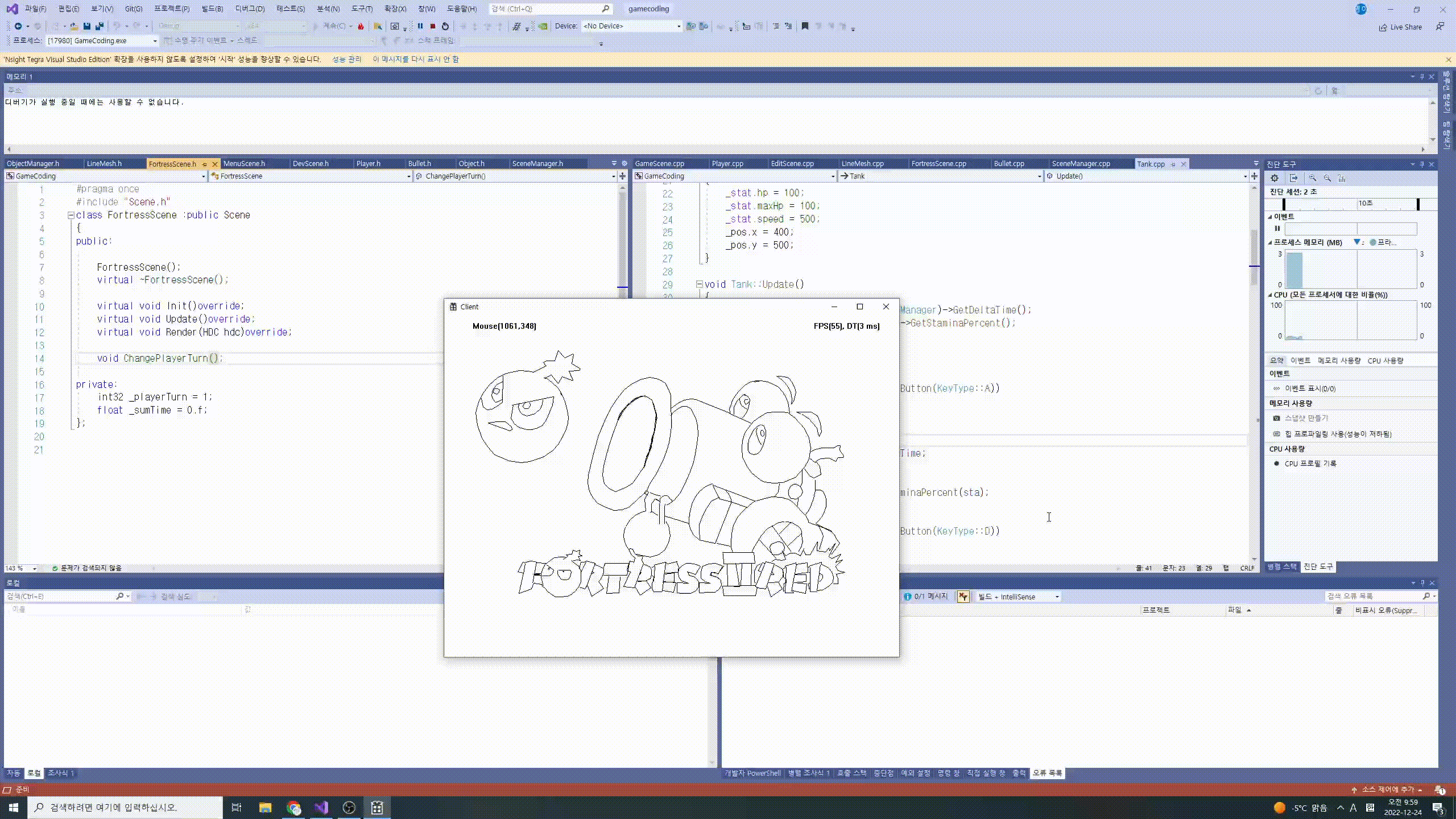Open the process GameCoding.exe dropdown

(155, 41)
